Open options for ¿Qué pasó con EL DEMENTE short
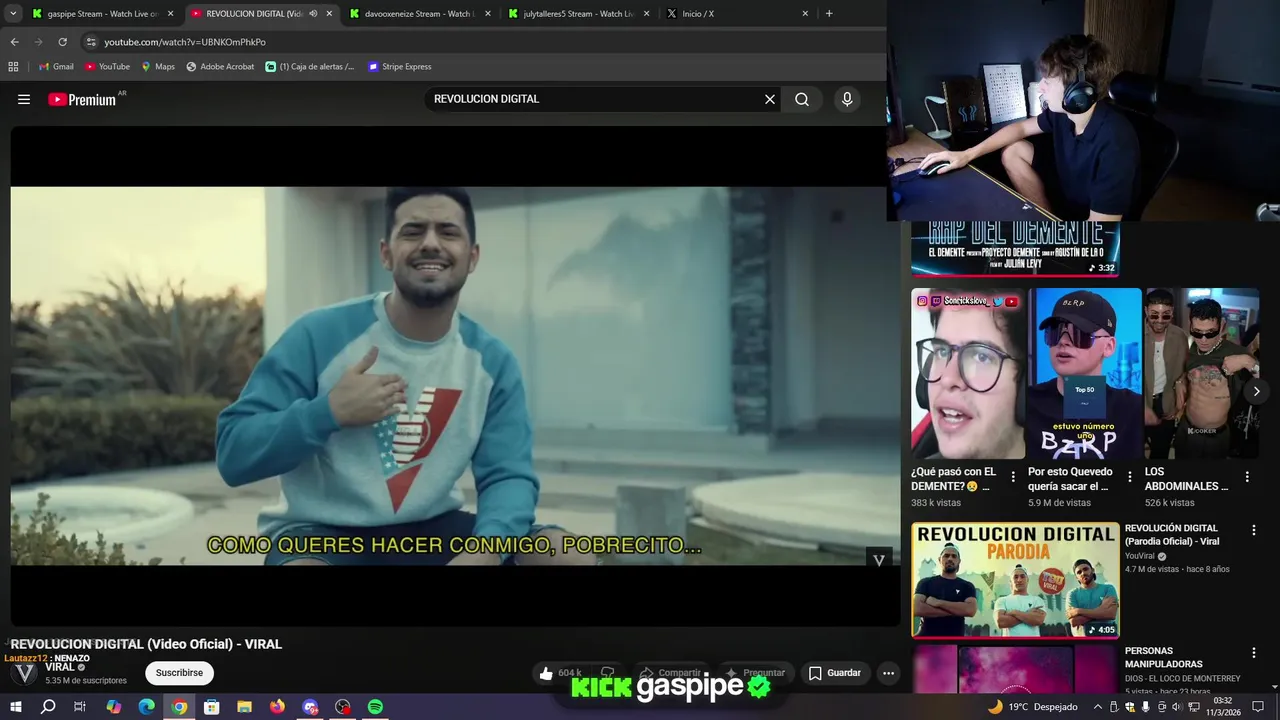 (x=1013, y=477)
